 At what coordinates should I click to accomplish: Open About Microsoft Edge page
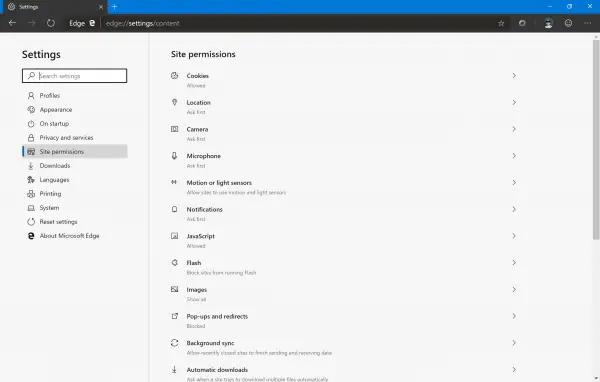tap(75, 236)
